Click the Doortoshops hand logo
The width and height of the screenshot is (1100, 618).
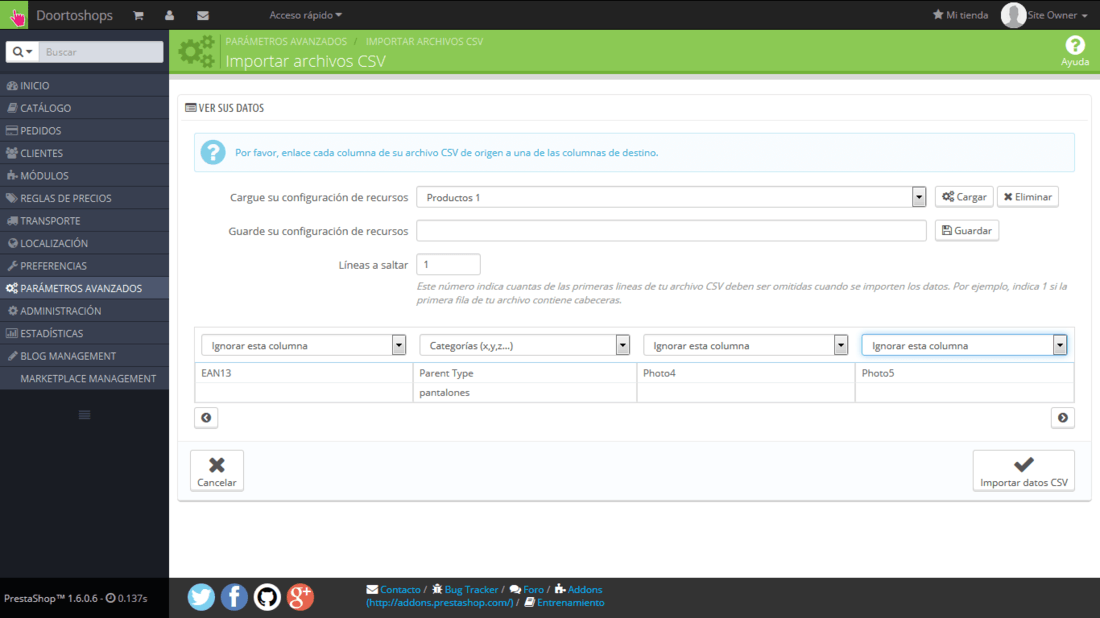click(x=15, y=15)
